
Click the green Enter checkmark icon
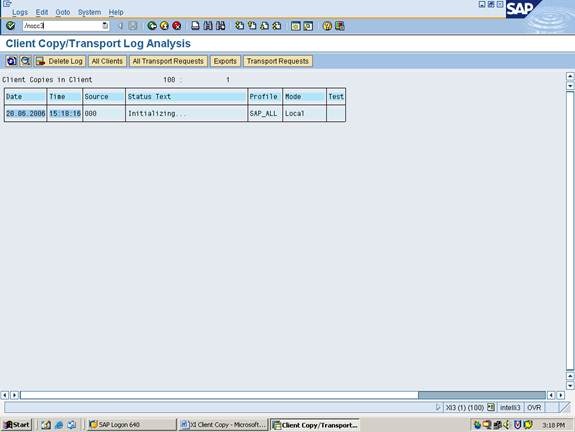pyautogui.click(x=11, y=26)
